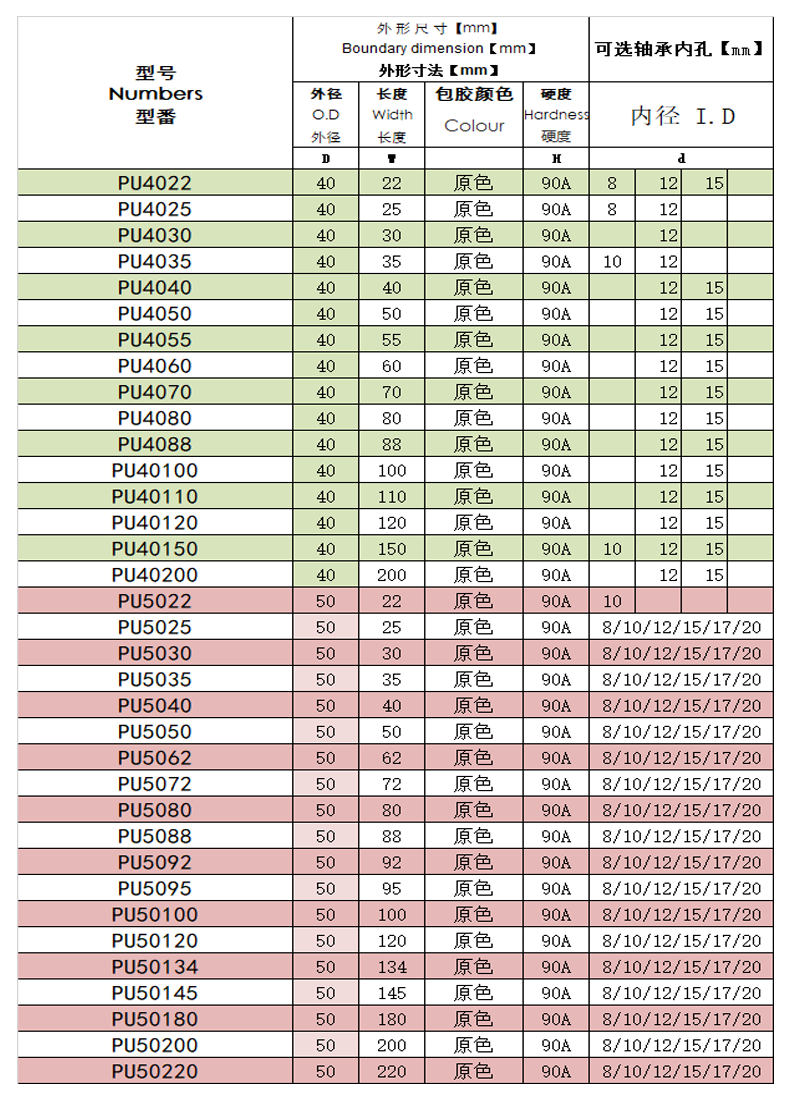Select the O.D column header

click(326, 115)
